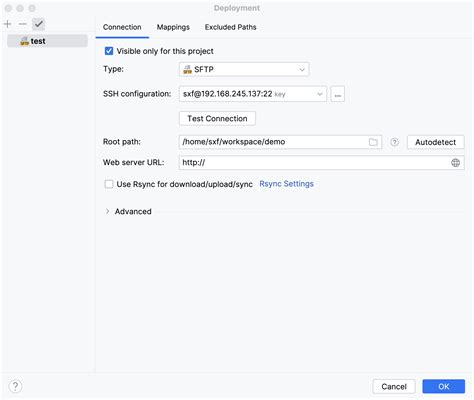The height and width of the screenshot is (400, 474).
Task: Add a new deployment server
Action: tap(7, 24)
